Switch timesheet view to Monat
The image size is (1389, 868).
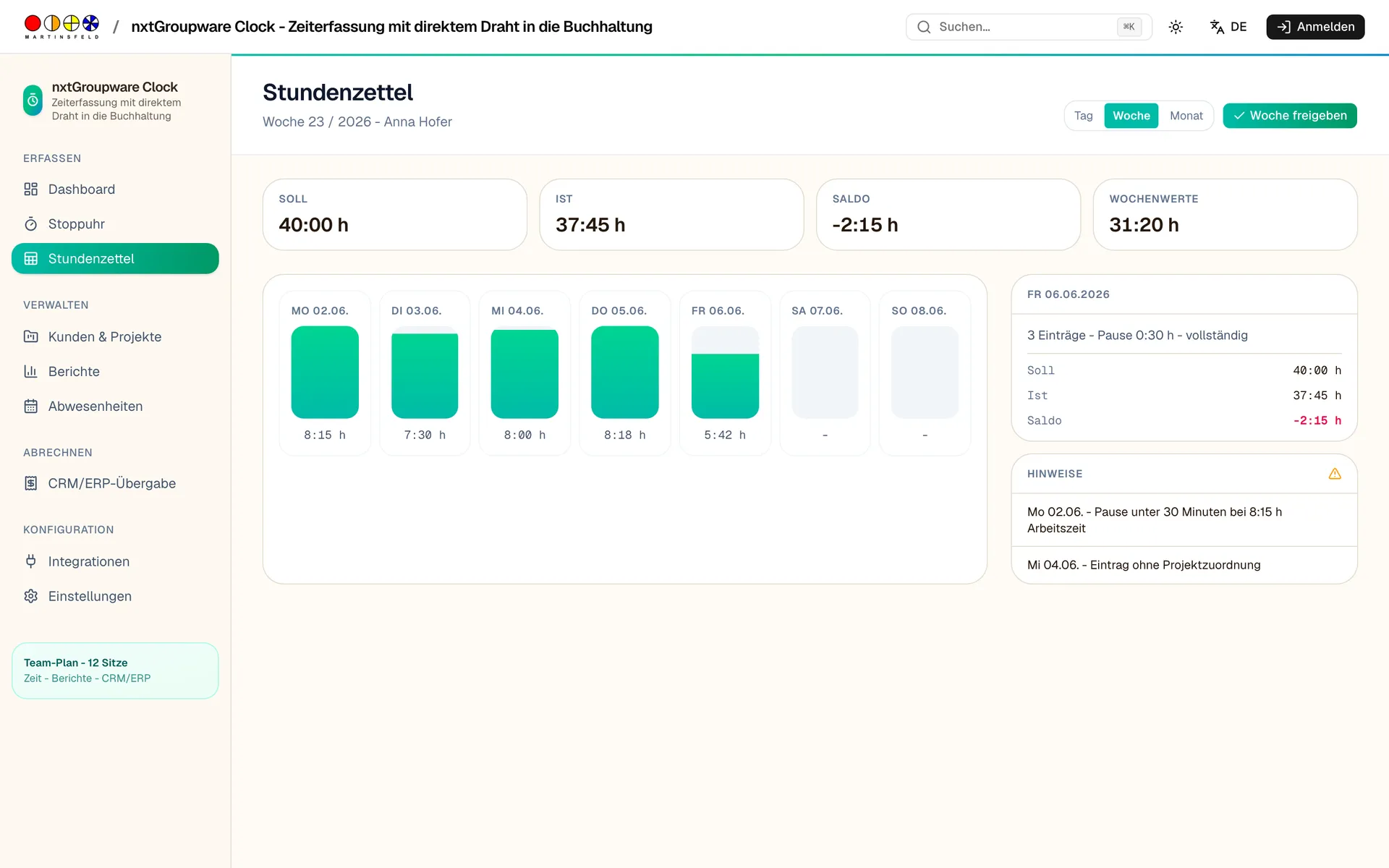(1186, 116)
